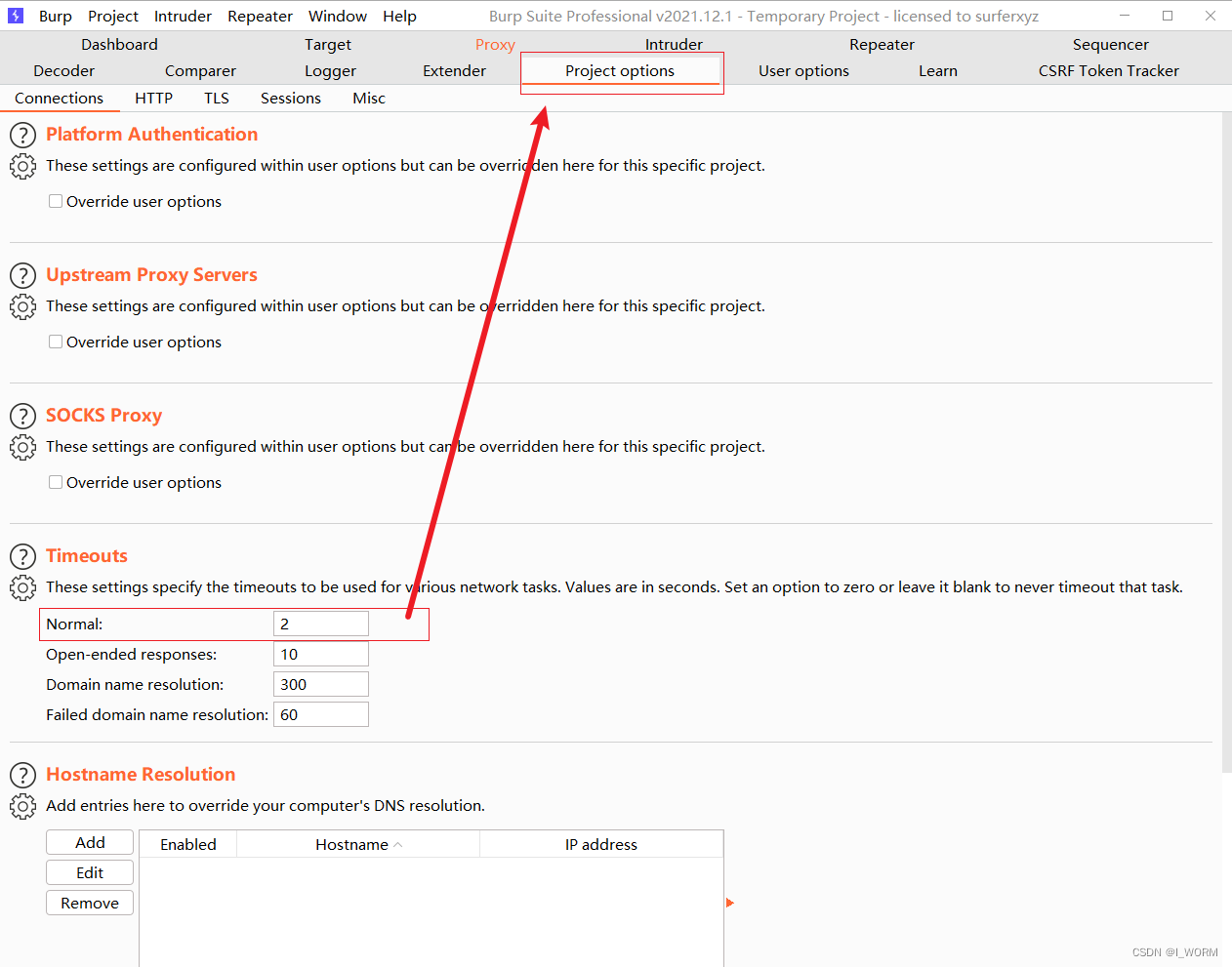Click the vertical scrollbar on the right
Screen dimensions: 1232x967
pos(1226,442)
